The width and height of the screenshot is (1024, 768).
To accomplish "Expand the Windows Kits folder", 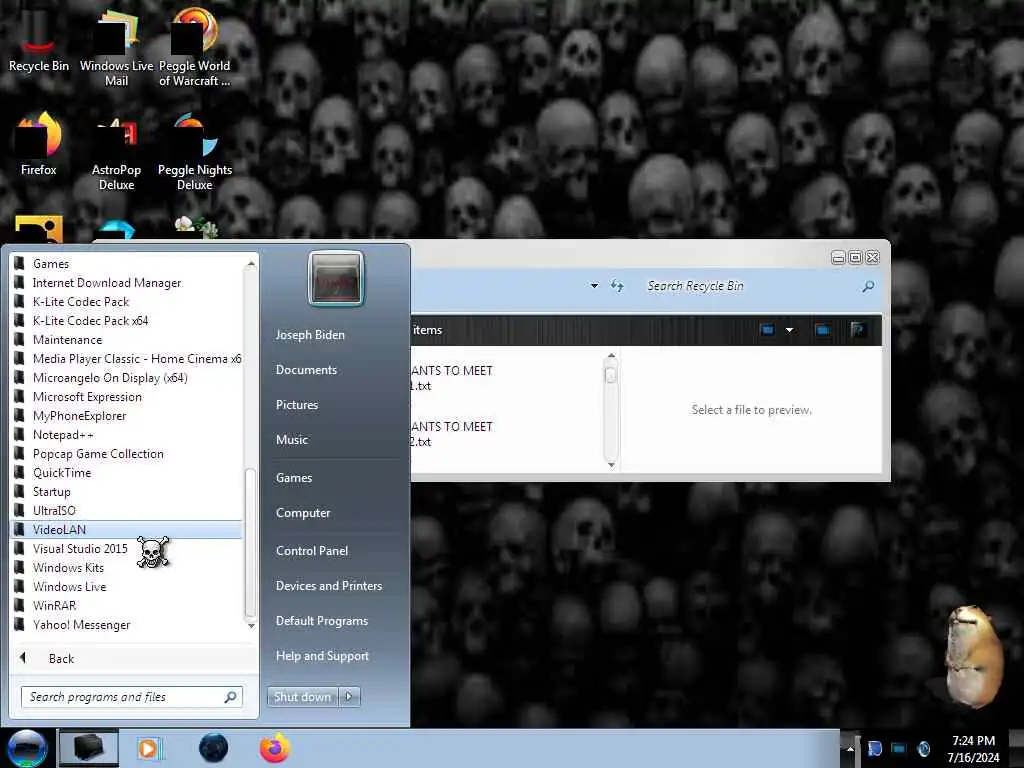I will coord(127,568).
